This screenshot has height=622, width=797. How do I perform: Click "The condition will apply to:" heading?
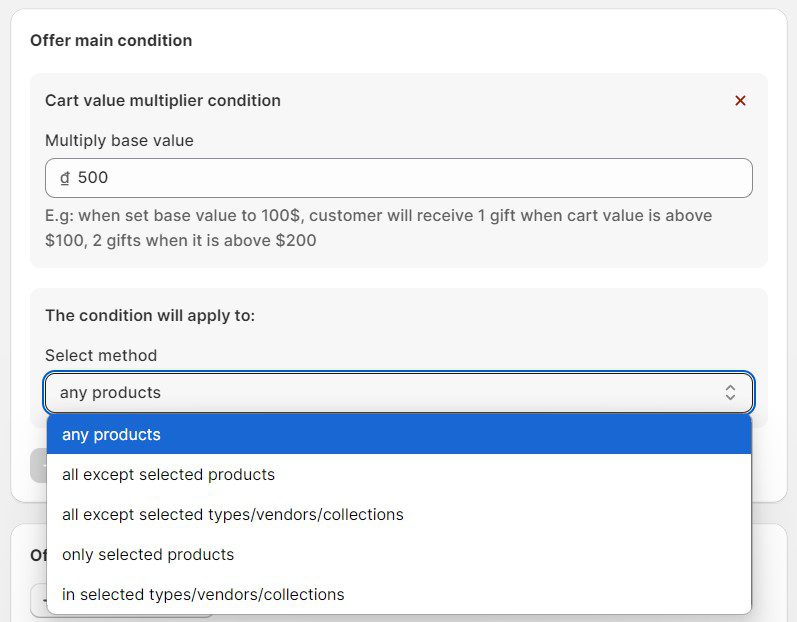(x=150, y=315)
